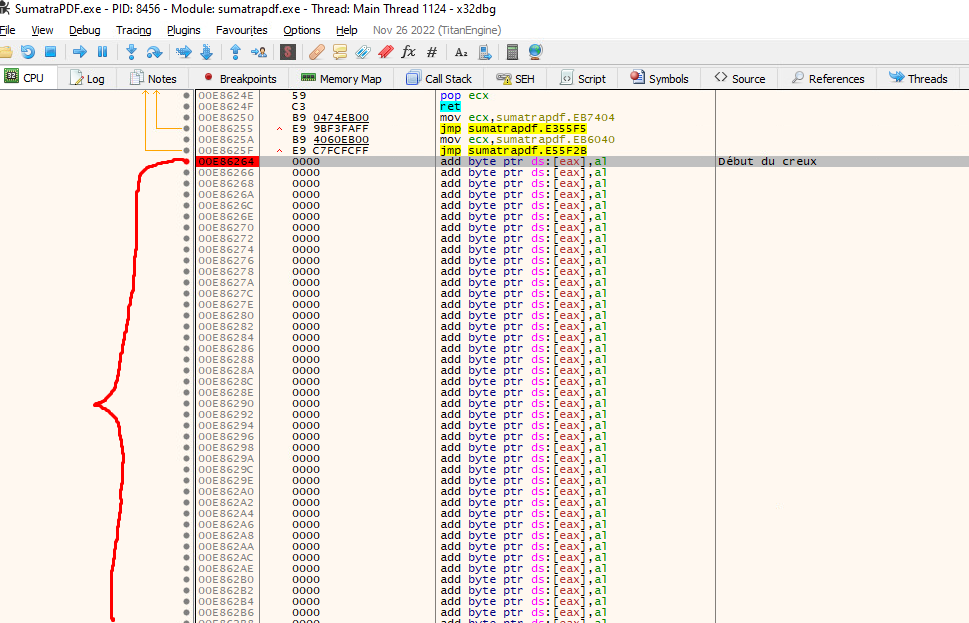Switch to the Source tab
Screen dimensions: 969x623
coord(740,78)
